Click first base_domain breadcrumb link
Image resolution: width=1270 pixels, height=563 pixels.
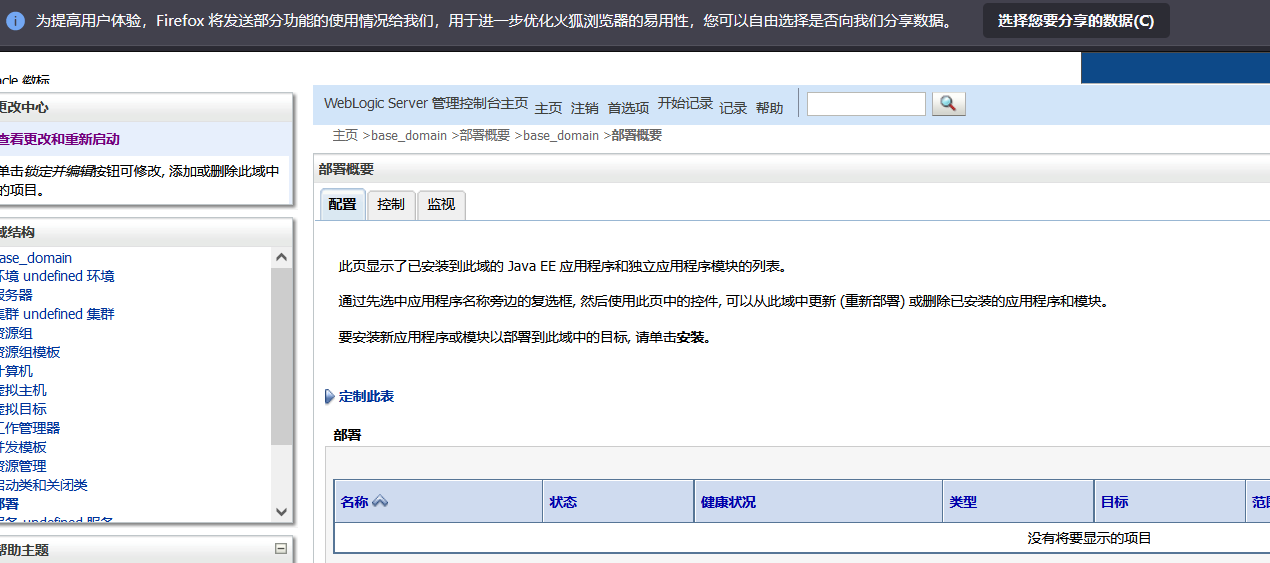[409, 135]
